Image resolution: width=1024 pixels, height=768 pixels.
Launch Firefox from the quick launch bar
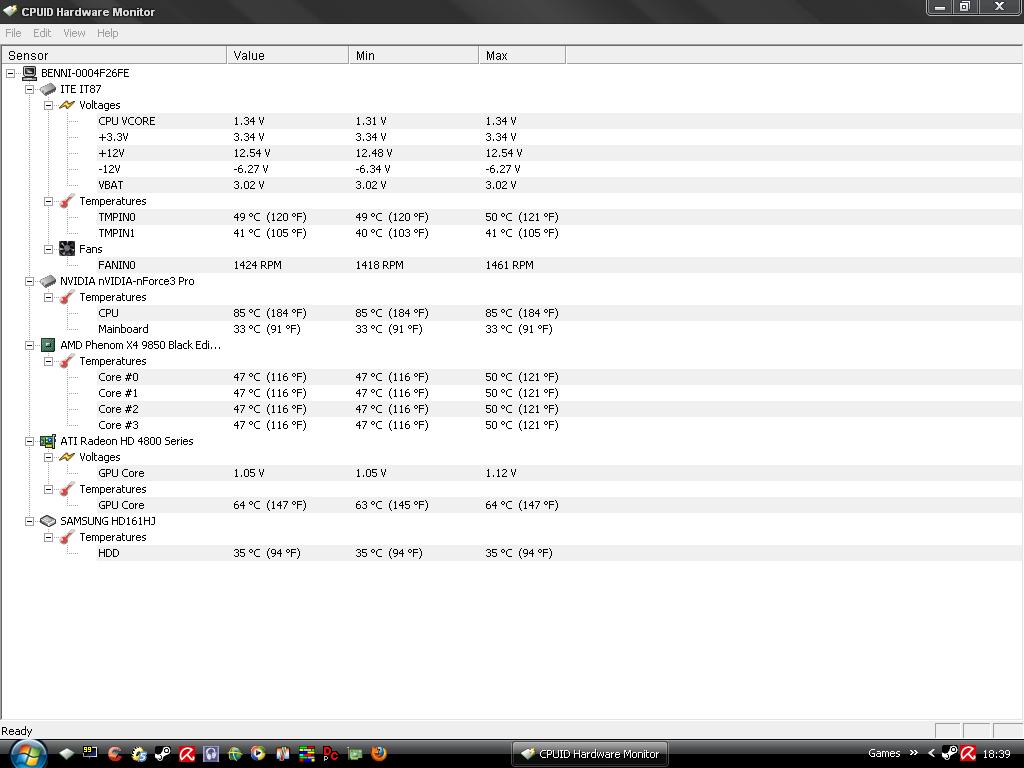pos(379,754)
